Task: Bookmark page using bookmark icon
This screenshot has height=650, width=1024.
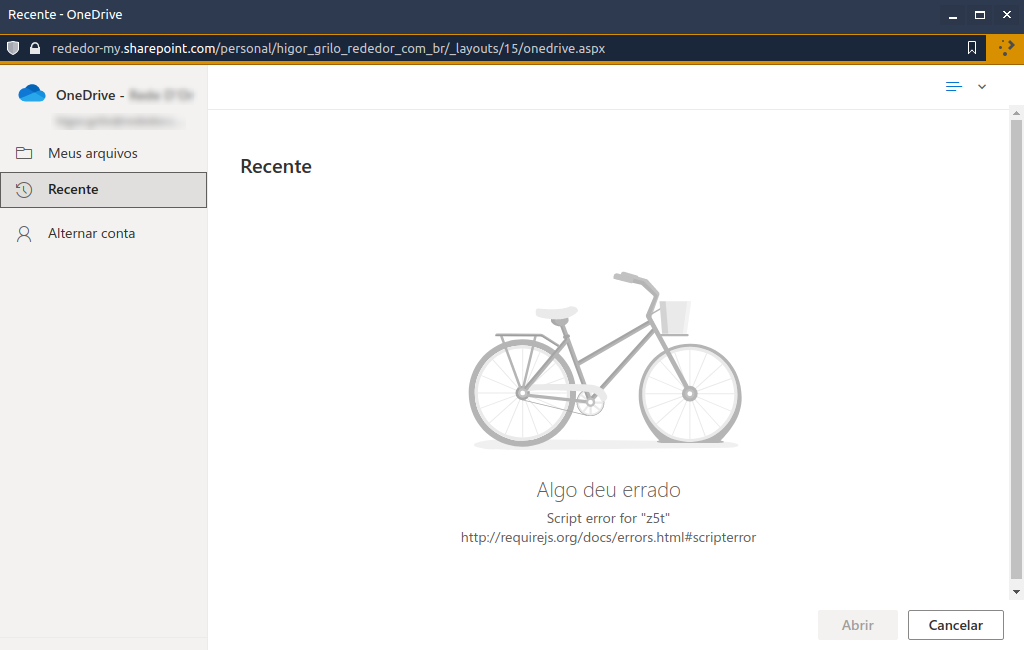Action: (972, 48)
